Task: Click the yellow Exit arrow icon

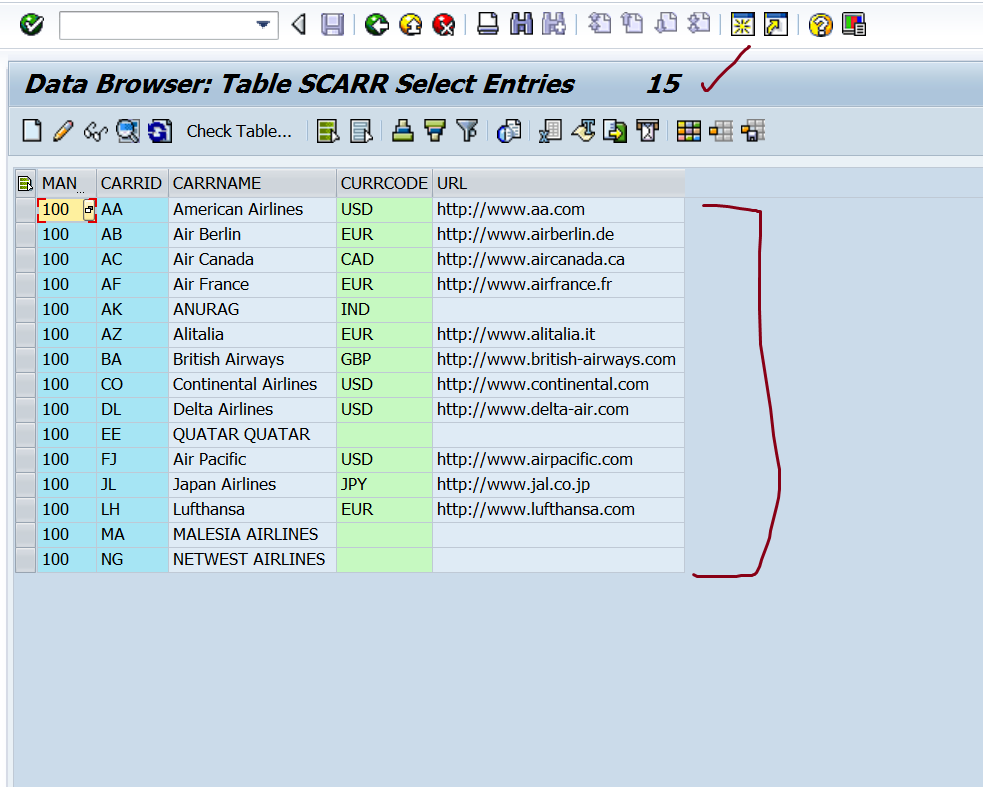Action: tap(411, 25)
